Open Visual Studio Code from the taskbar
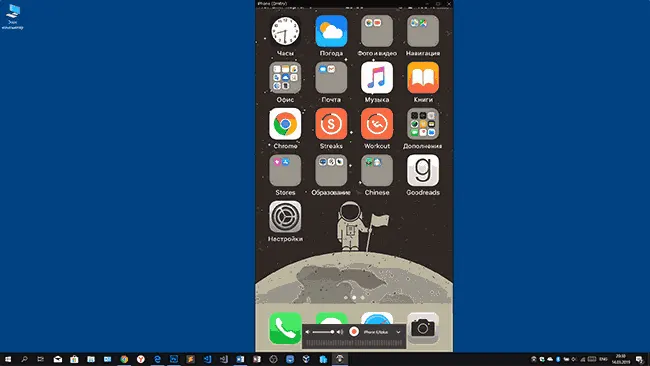 (x=207, y=359)
